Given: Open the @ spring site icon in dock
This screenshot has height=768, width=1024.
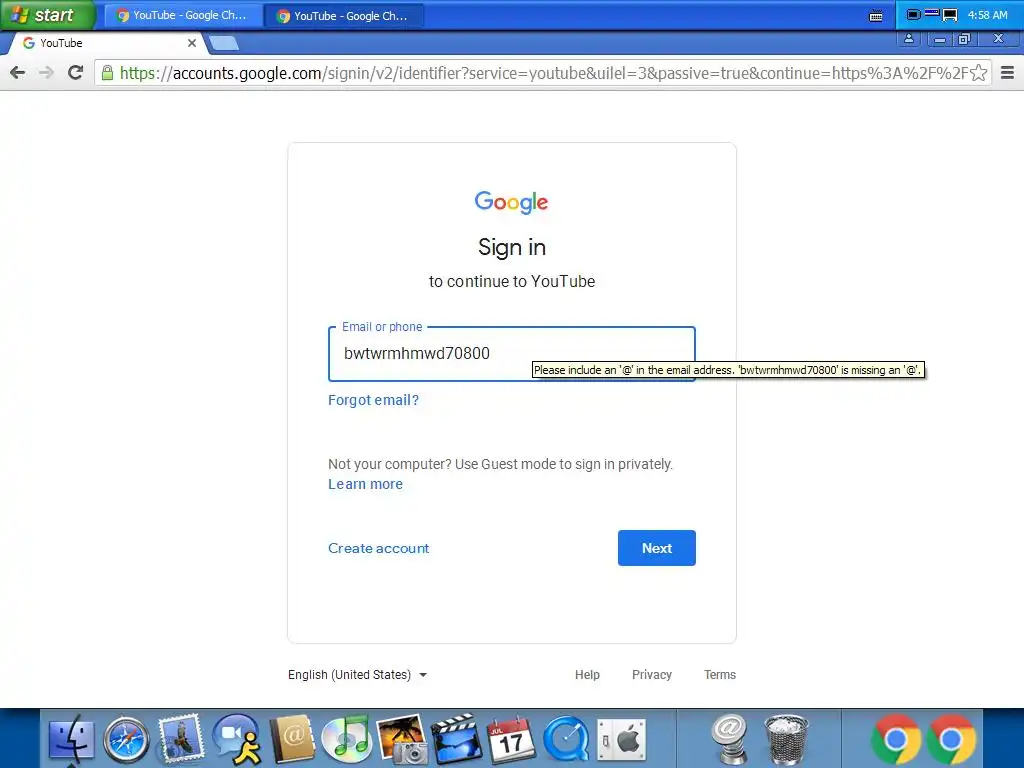Looking at the screenshot, I should (729, 739).
